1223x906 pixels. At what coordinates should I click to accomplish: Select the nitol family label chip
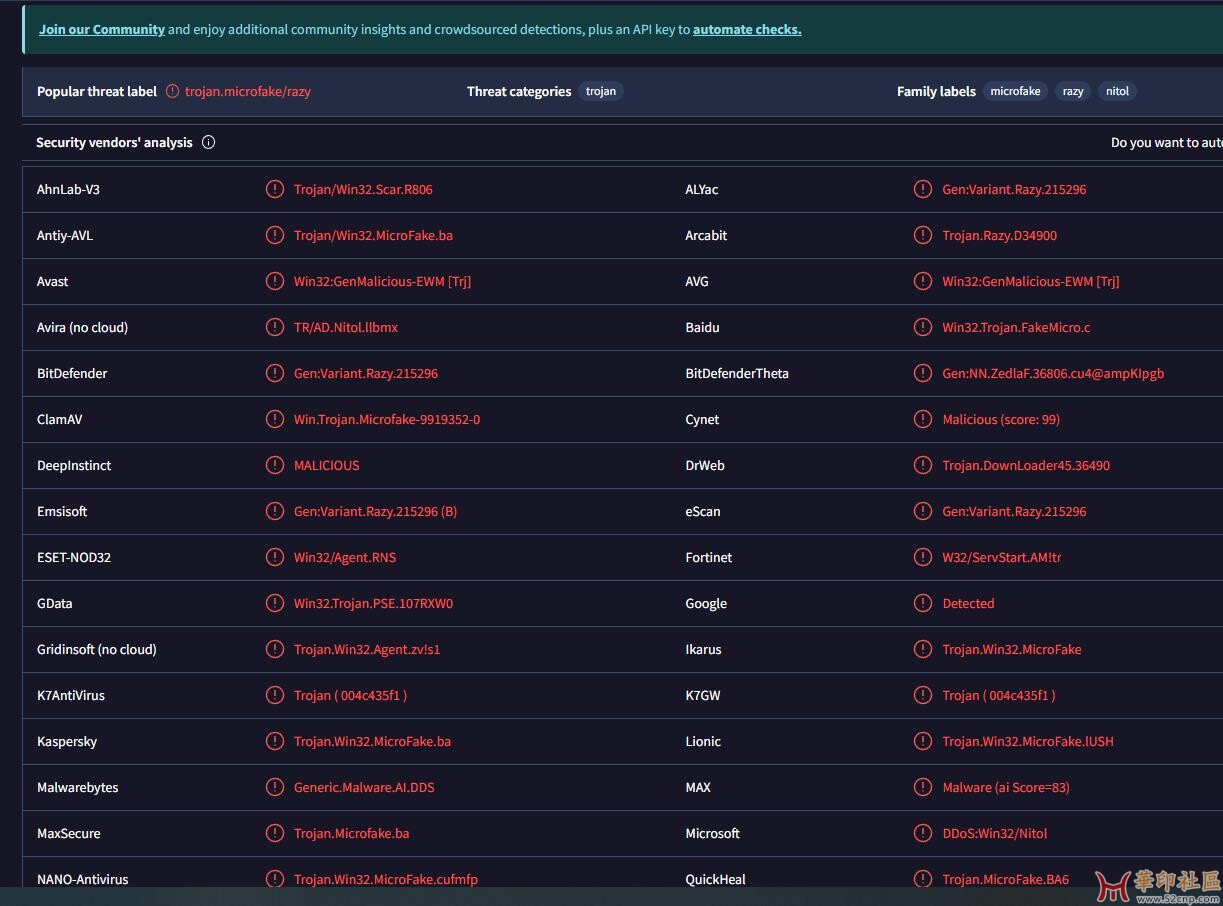tap(1118, 91)
